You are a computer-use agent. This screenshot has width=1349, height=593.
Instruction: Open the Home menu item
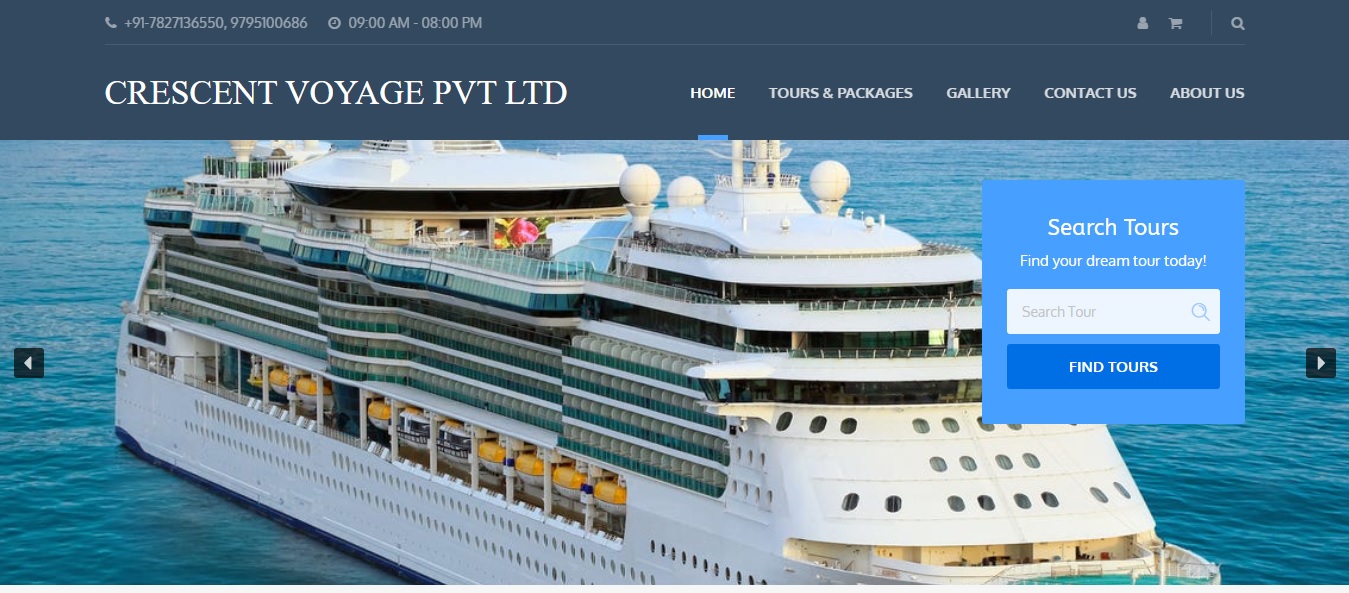click(x=713, y=93)
